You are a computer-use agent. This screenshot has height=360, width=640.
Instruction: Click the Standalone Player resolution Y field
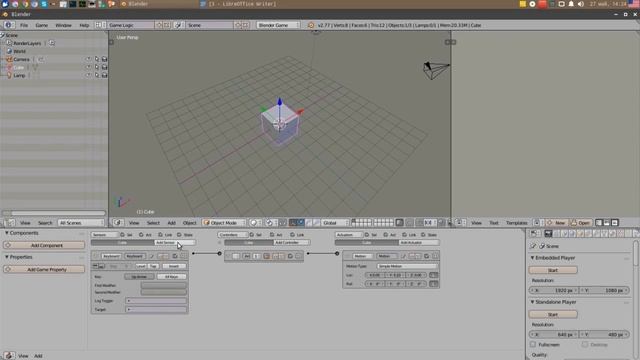click(604, 334)
